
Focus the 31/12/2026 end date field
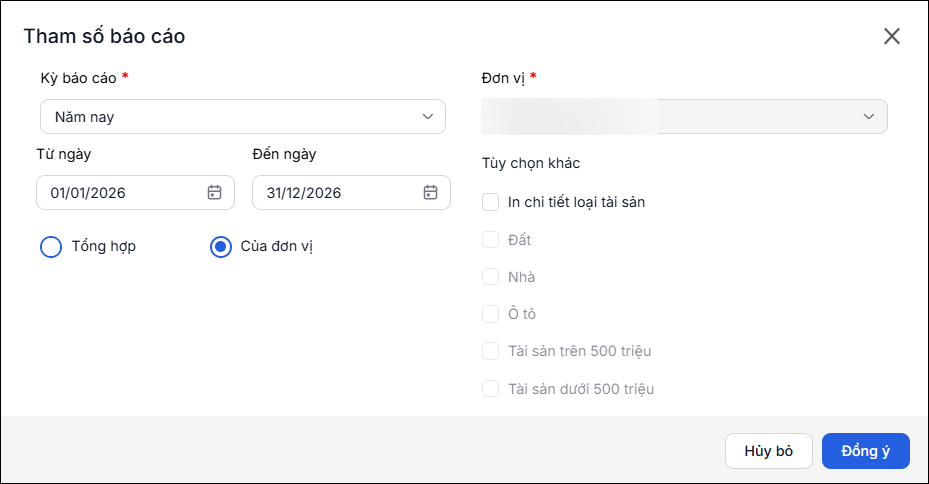point(351,193)
